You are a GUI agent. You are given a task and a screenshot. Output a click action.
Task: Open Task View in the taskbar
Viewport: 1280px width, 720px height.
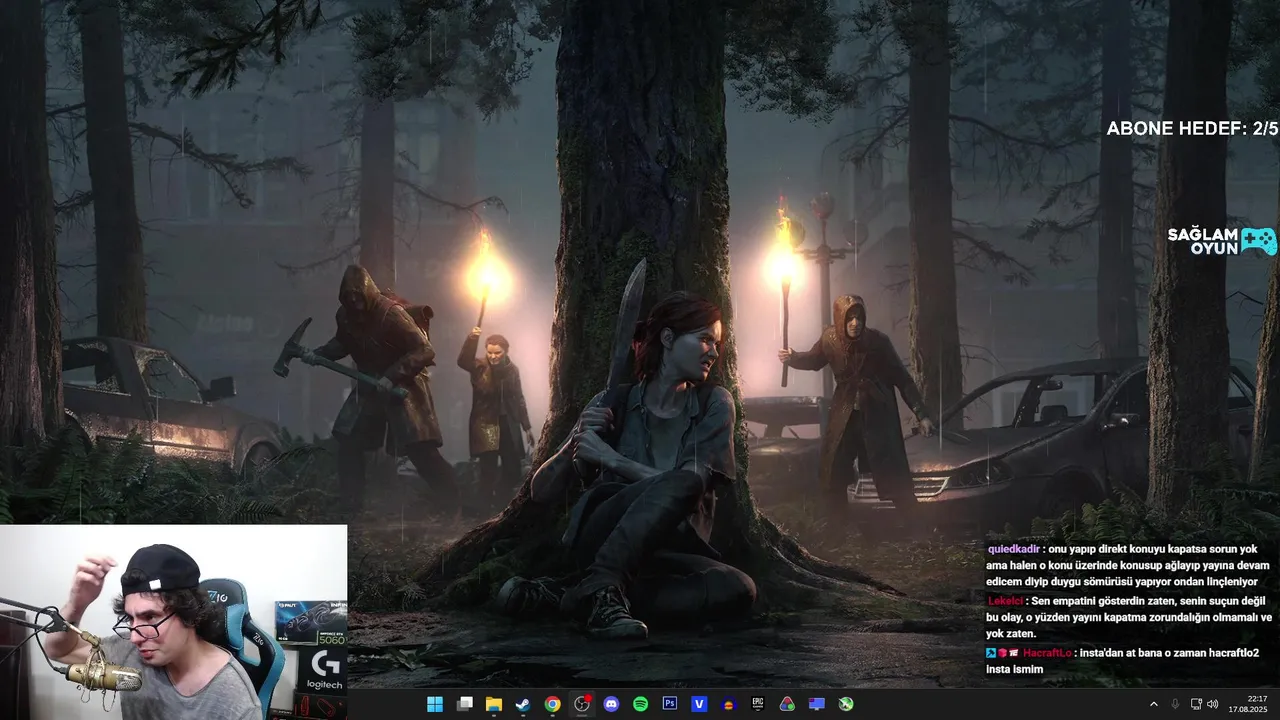(464, 704)
